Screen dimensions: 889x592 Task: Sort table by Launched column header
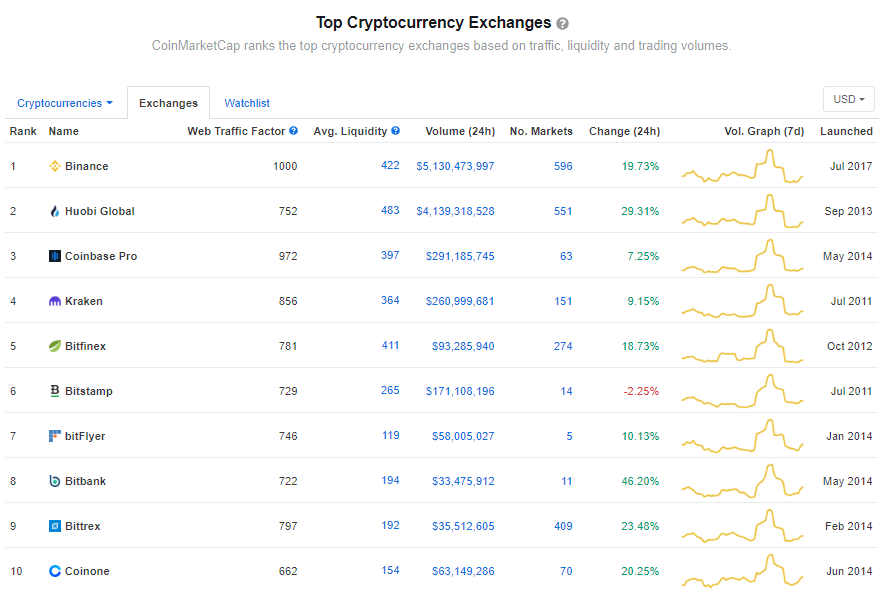(846, 131)
